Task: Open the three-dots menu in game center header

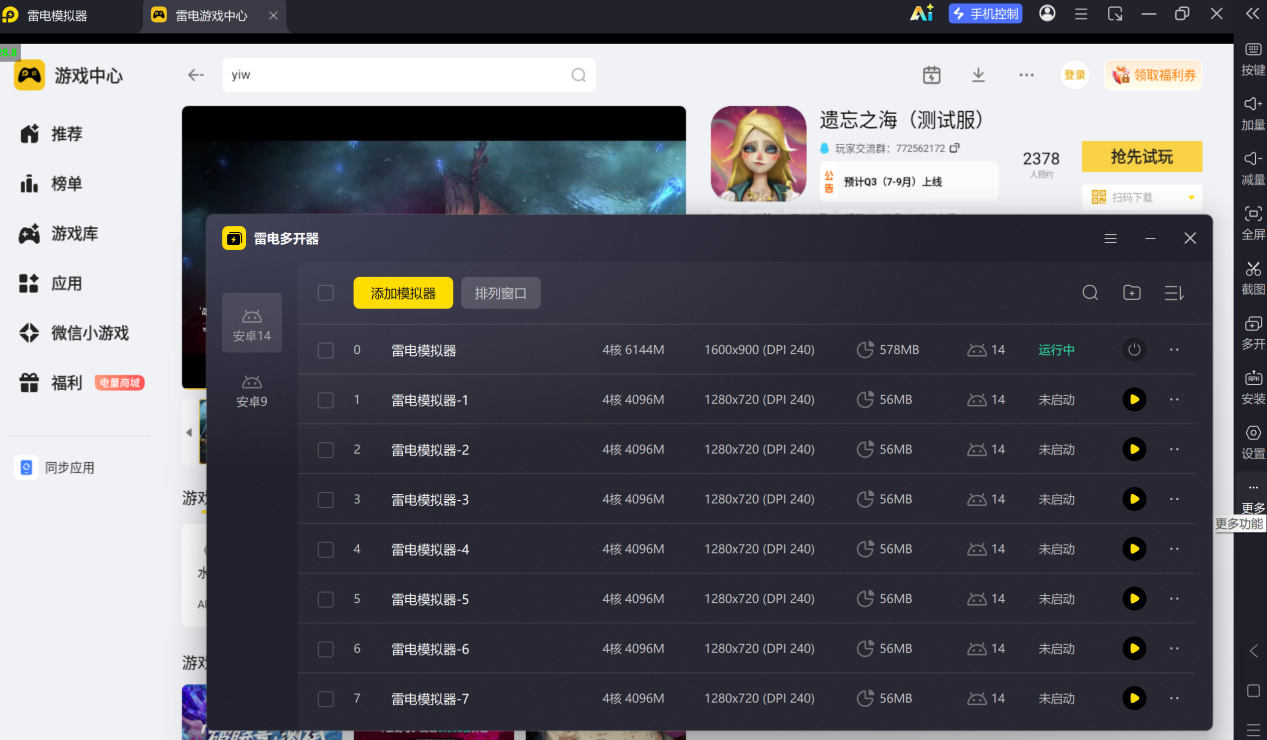Action: (x=1026, y=75)
